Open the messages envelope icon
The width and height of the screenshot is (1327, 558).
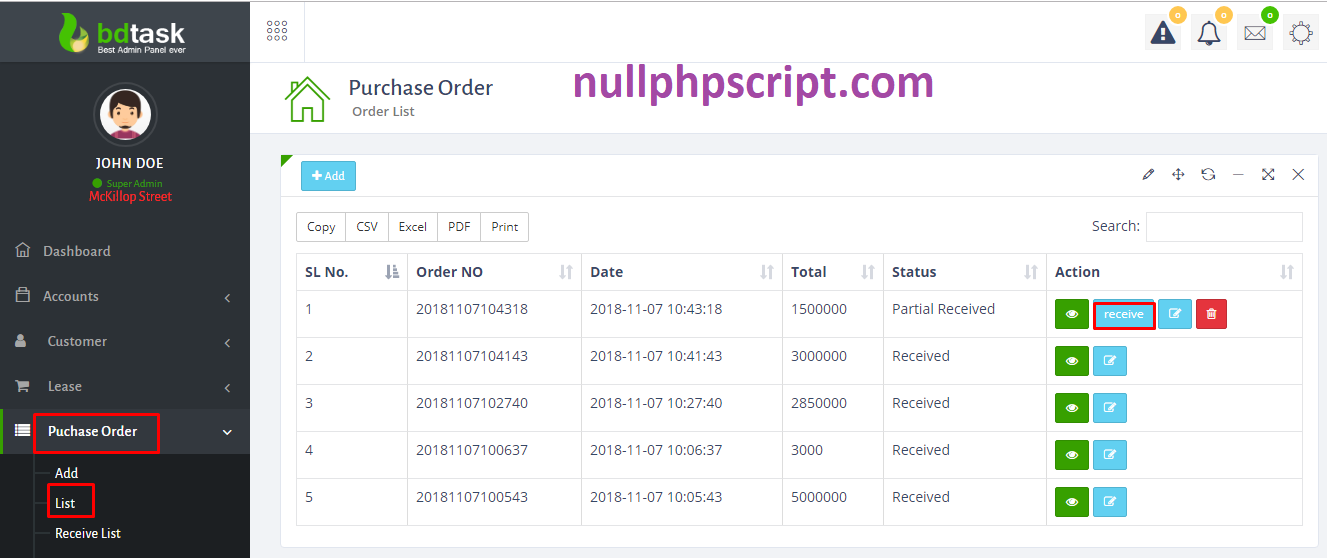point(1255,33)
